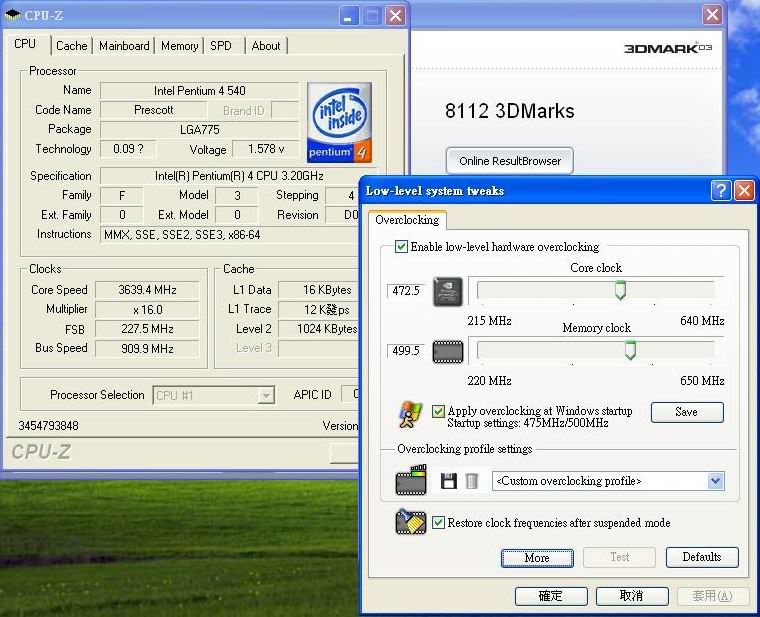
Task: Open help via question mark button
Action: click(x=721, y=190)
